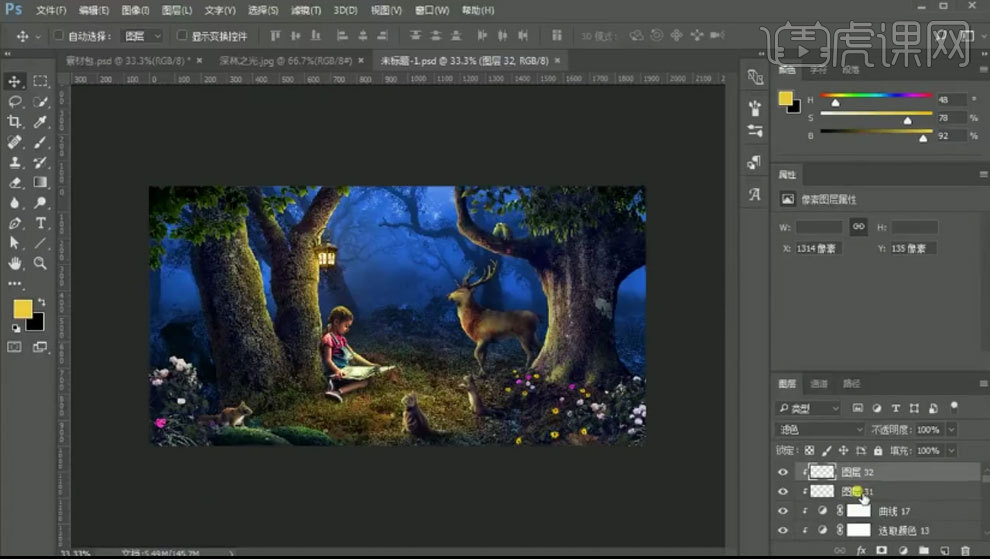
Task: Hide the Curves 17 layer
Action: click(783, 511)
